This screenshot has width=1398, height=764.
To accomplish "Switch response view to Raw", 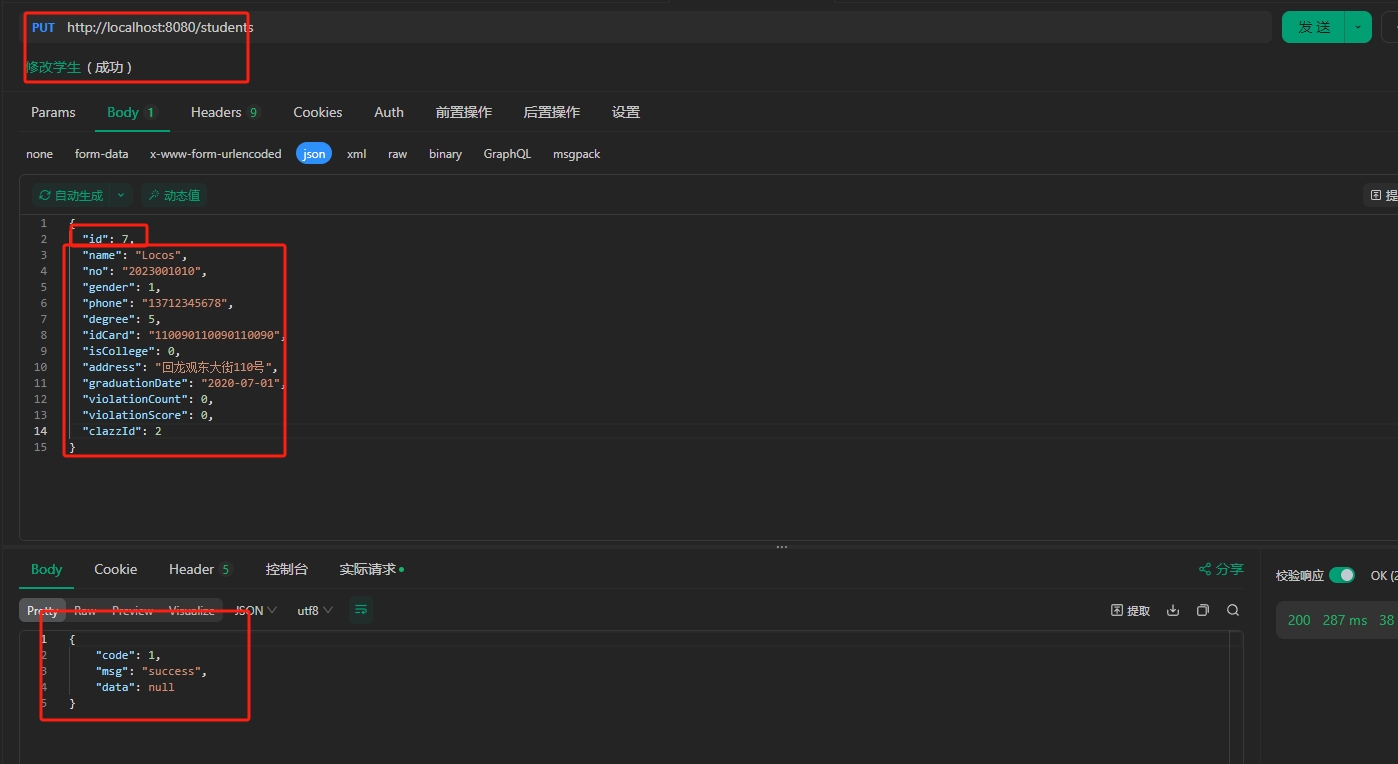I will click(x=85, y=610).
